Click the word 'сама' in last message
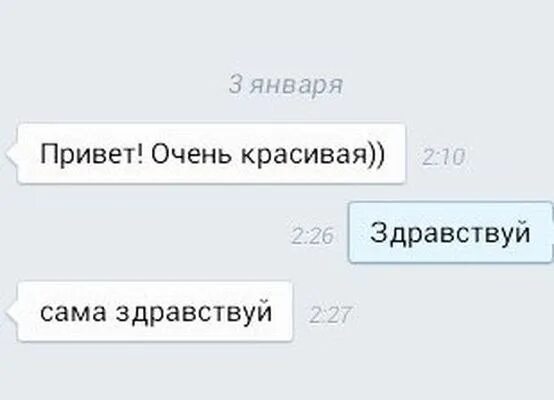Viewport: 554px width, 400px height. point(73,312)
